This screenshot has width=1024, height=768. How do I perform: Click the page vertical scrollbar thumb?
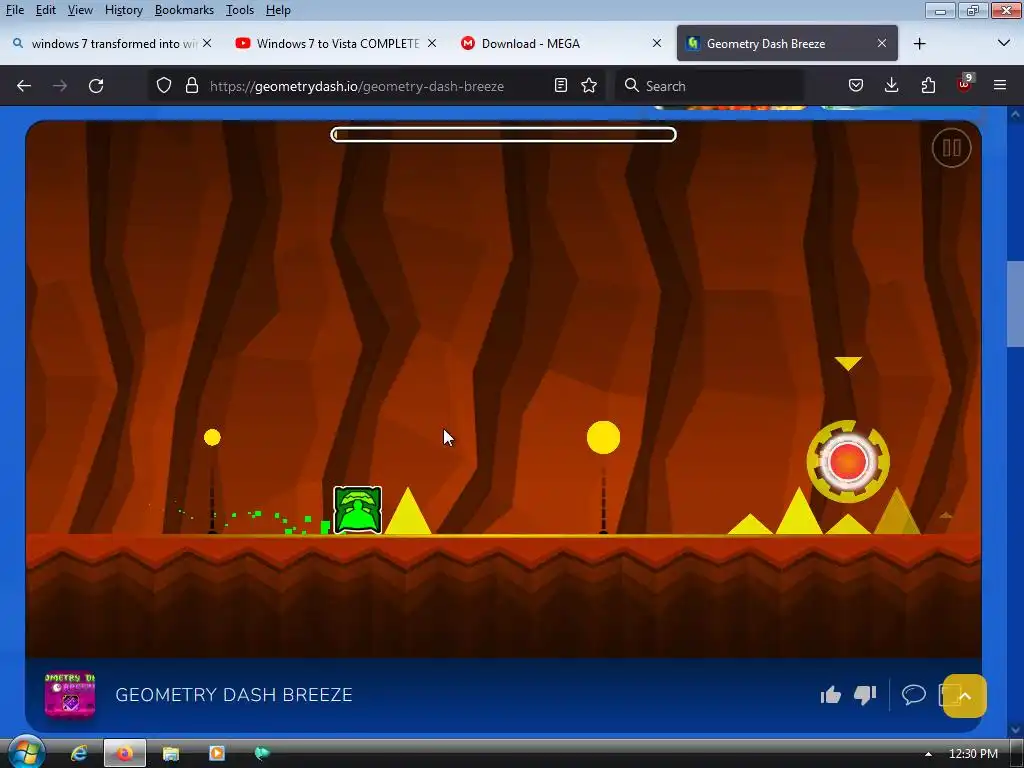pyautogui.click(x=1016, y=304)
